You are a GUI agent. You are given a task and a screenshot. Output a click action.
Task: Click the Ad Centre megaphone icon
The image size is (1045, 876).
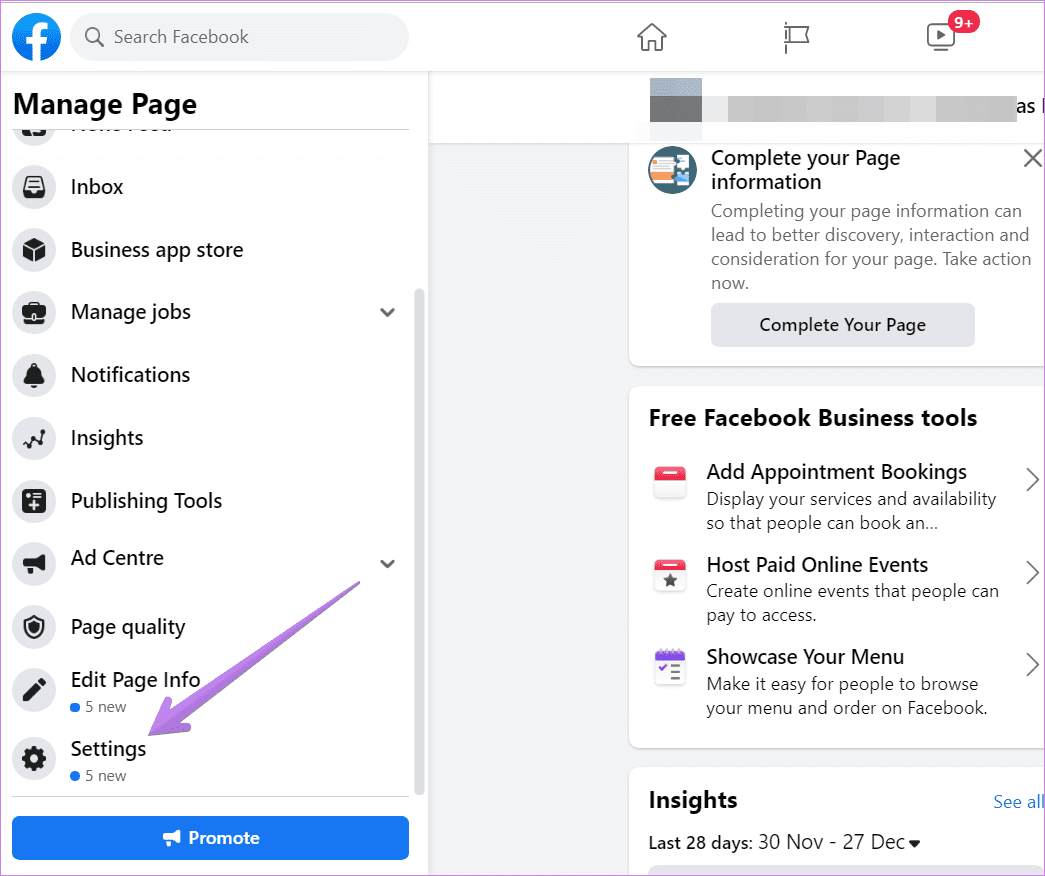click(34, 564)
